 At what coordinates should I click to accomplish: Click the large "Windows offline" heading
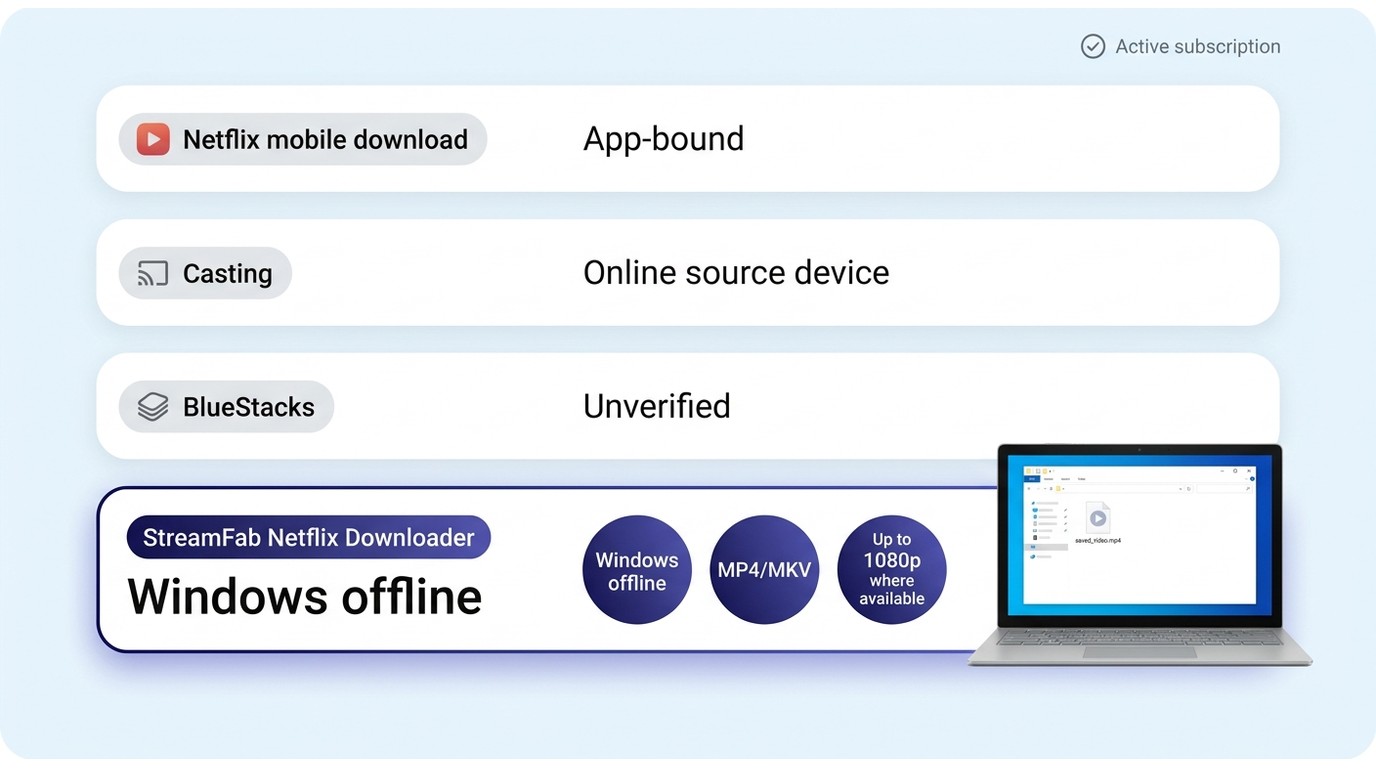[305, 597]
